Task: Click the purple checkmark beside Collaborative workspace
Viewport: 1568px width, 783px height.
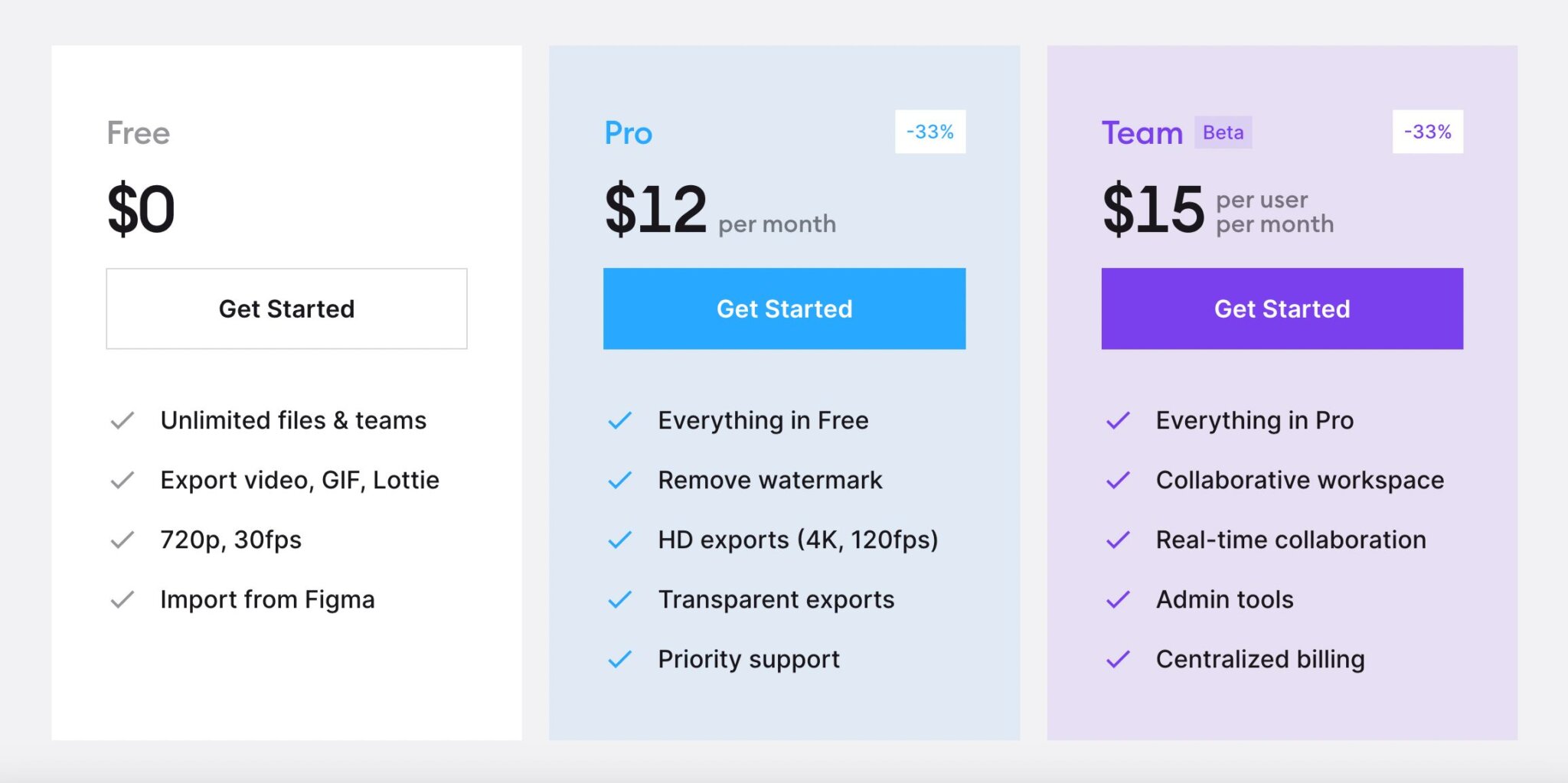Action: 1118,480
